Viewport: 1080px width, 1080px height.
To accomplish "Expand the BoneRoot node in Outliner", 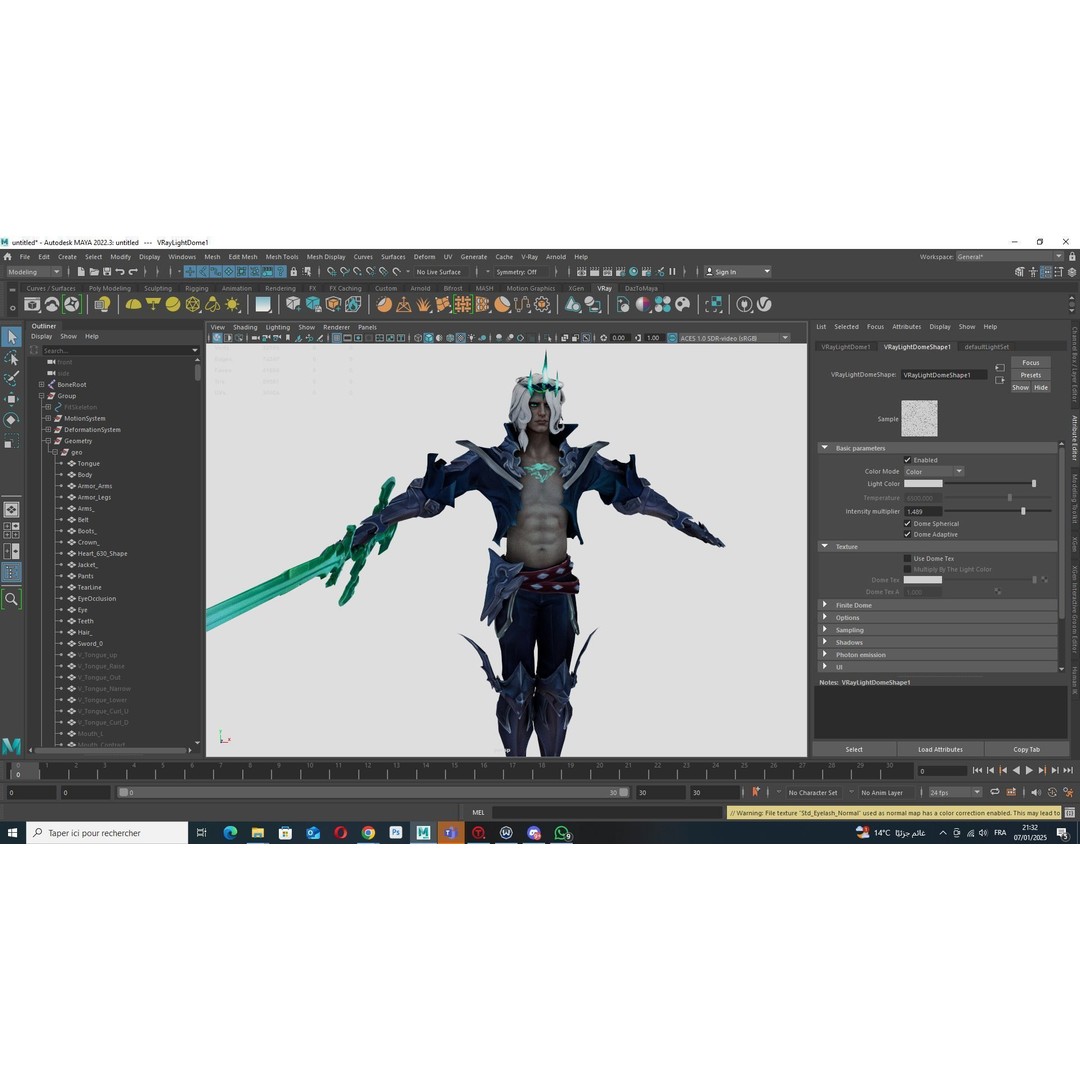I will coord(41,384).
